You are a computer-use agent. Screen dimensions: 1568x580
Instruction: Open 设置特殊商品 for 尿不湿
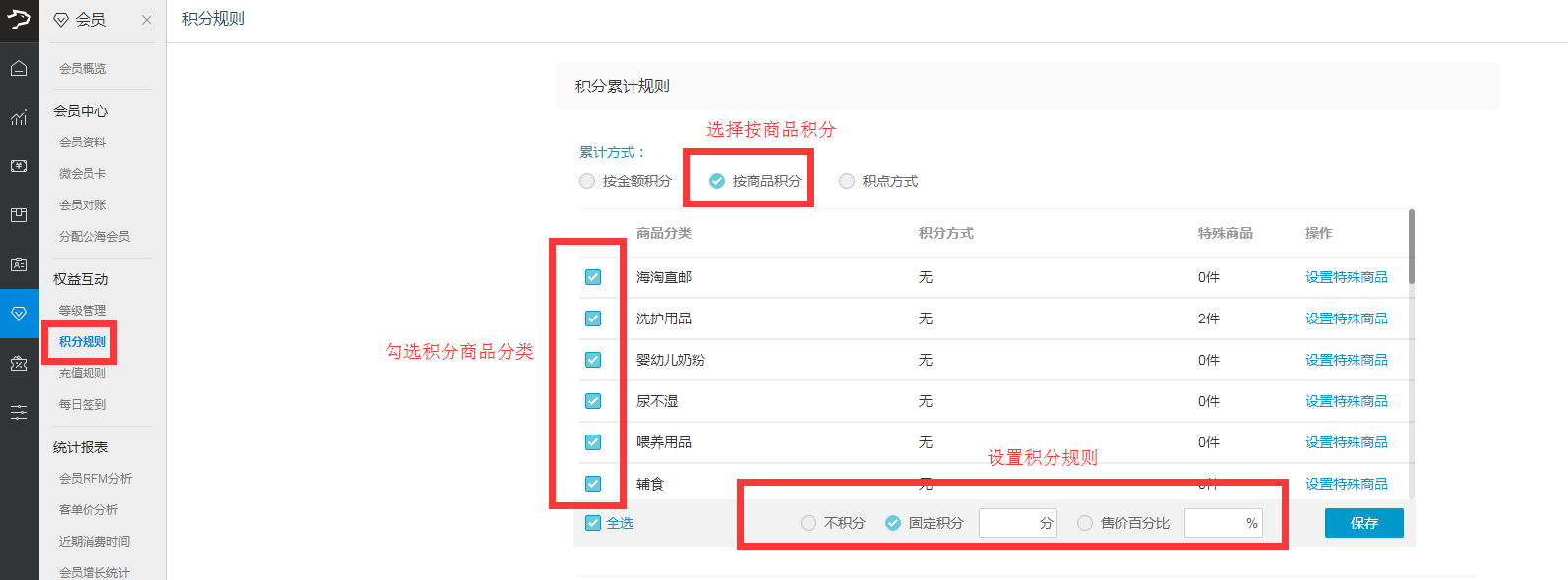(1347, 401)
